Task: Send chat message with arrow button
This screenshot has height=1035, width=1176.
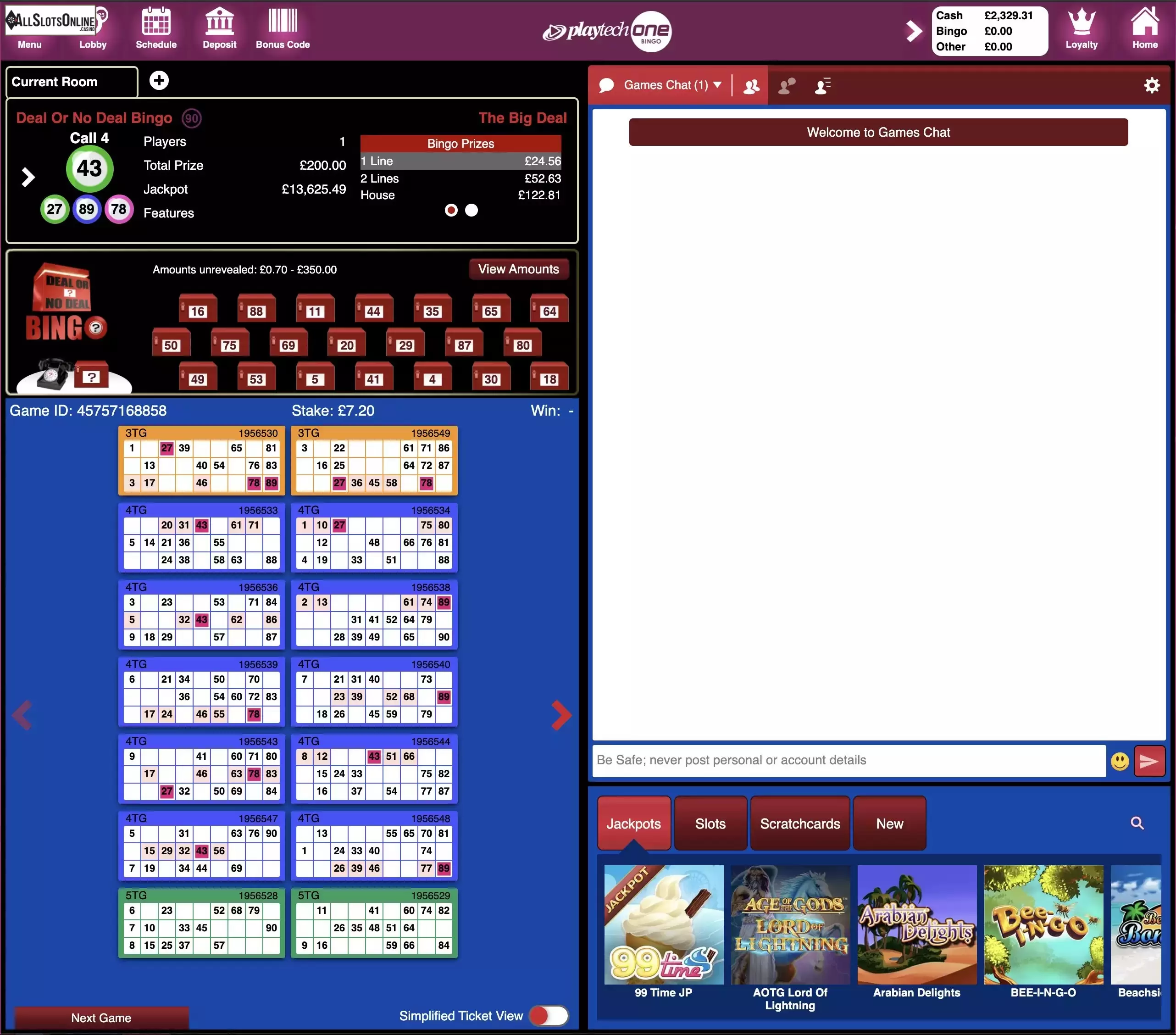Action: click(1149, 761)
